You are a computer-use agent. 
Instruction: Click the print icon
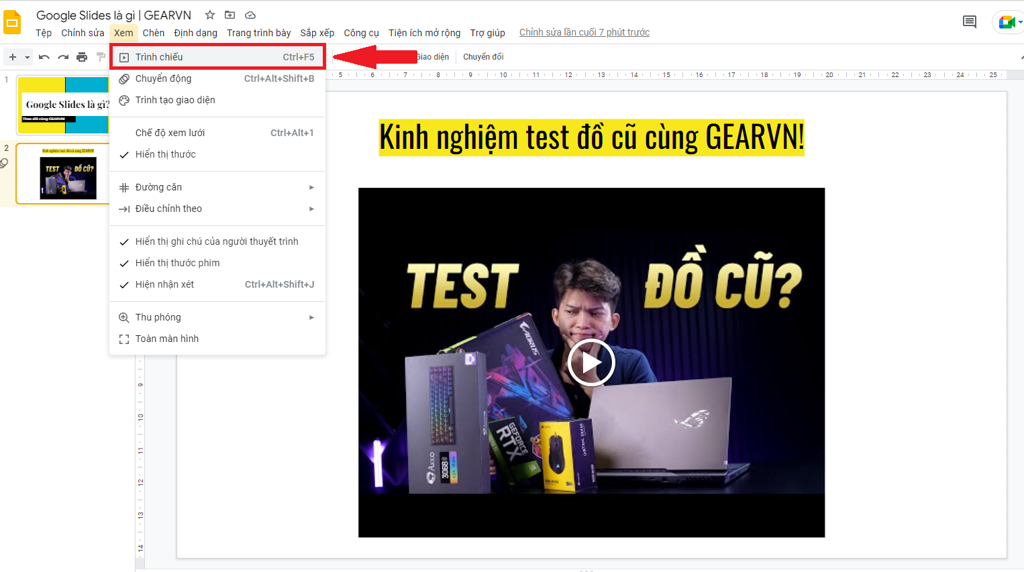[82, 57]
